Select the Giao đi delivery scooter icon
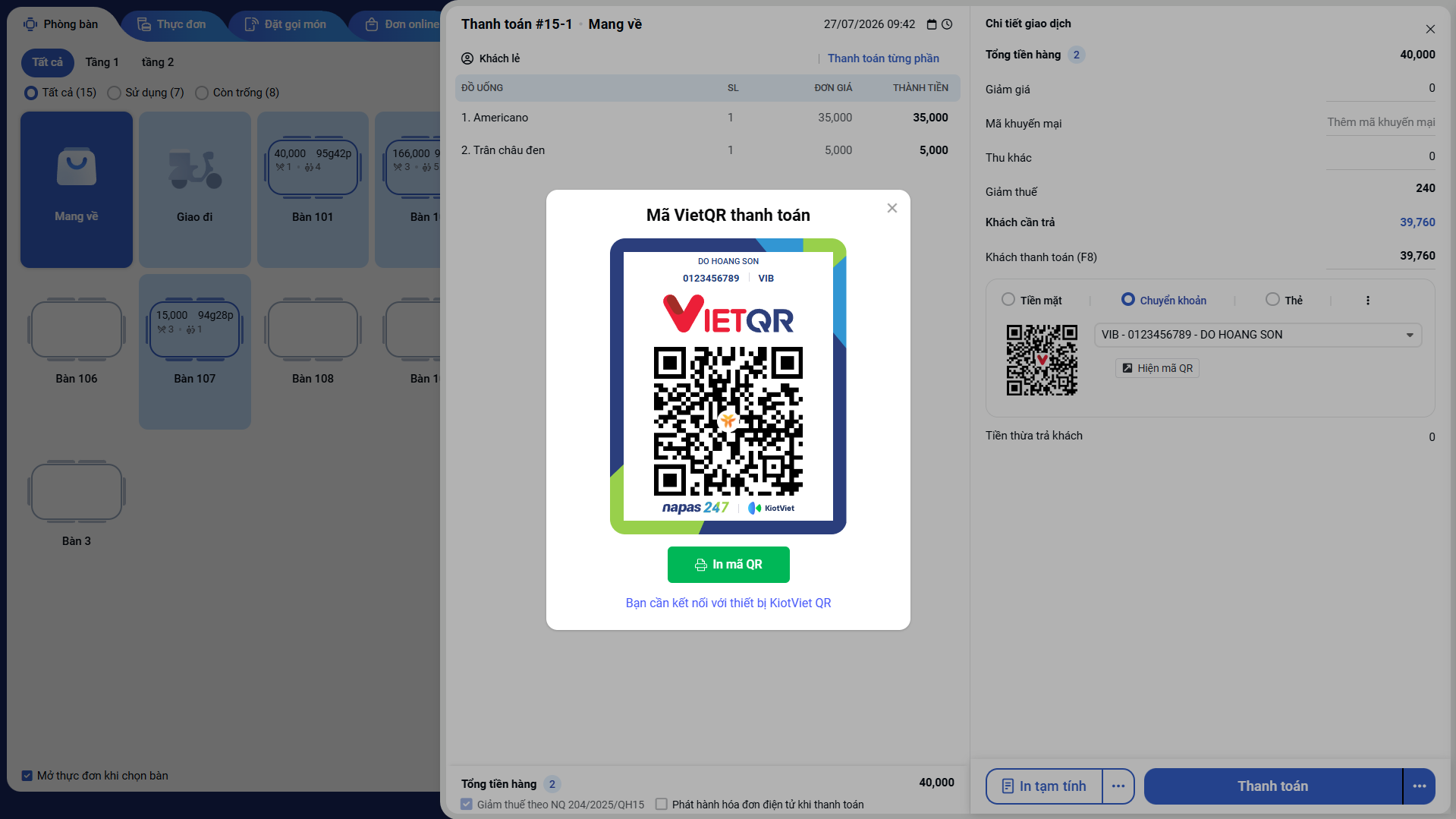 [195, 169]
